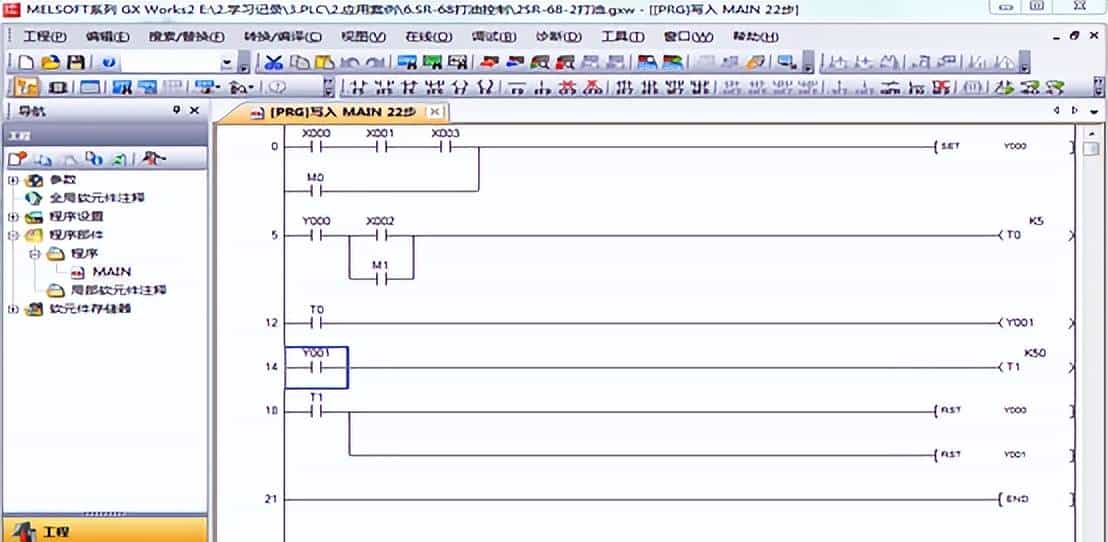The height and width of the screenshot is (542, 1108).
Task: Open a project with the folder icon
Action: [50, 63]
